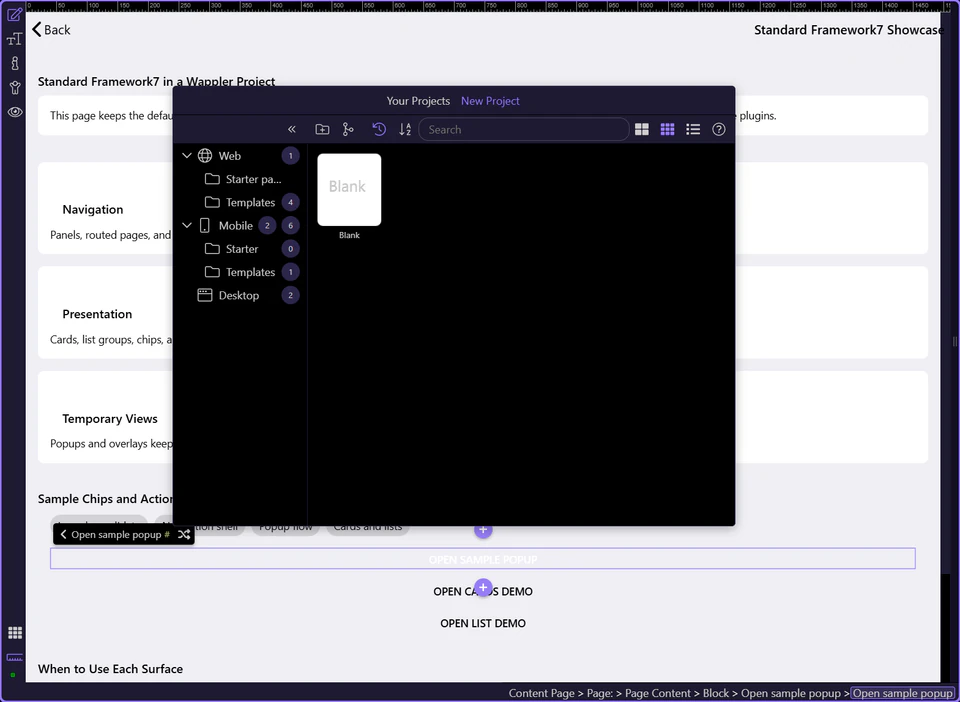Select Block in breadcrumb bar
Viewport: 960px width, 702px height.
pyautogui.click(x=716, y=693)
